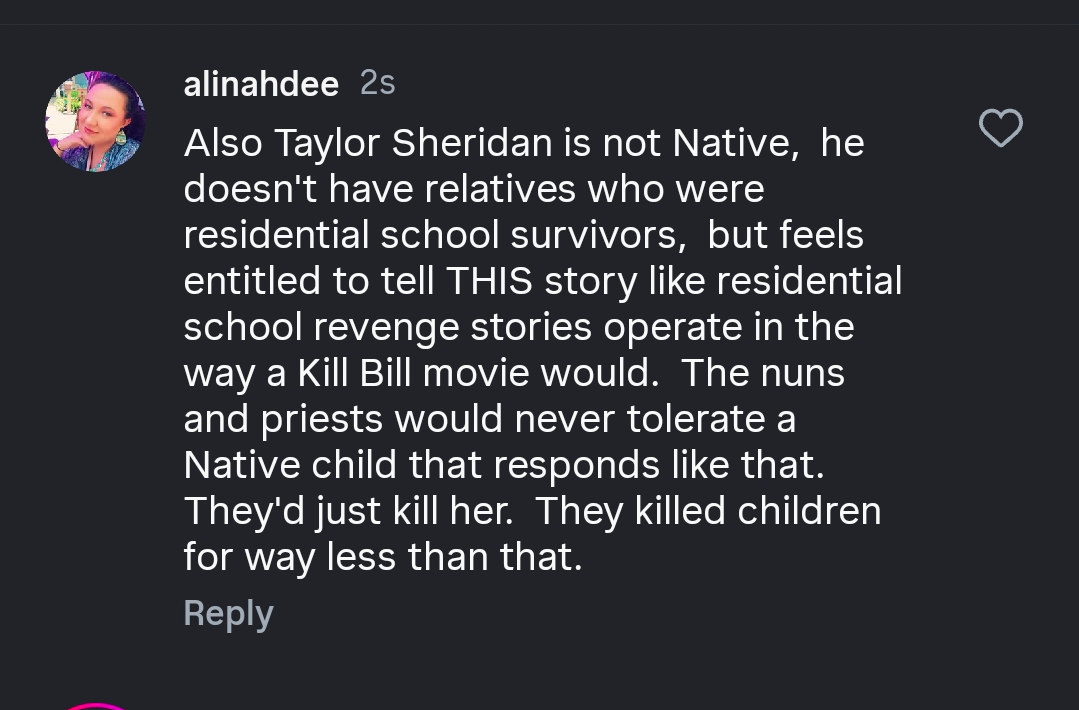The width and height of the screenshot is (1079, 710).
Task: Click the capitalized word 'THIS' in the comment
Action: point(489,281)
